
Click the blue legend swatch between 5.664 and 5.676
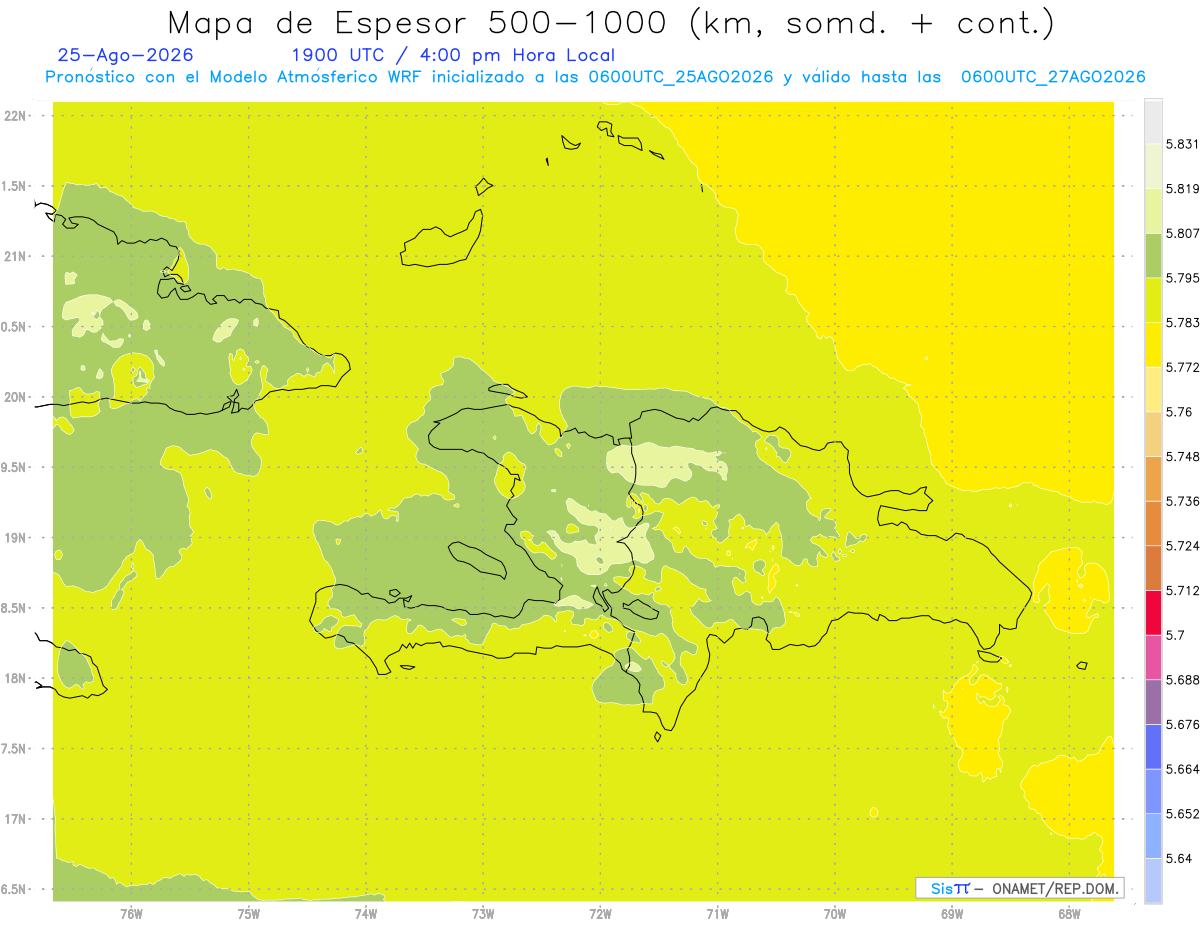[1153, 746]
